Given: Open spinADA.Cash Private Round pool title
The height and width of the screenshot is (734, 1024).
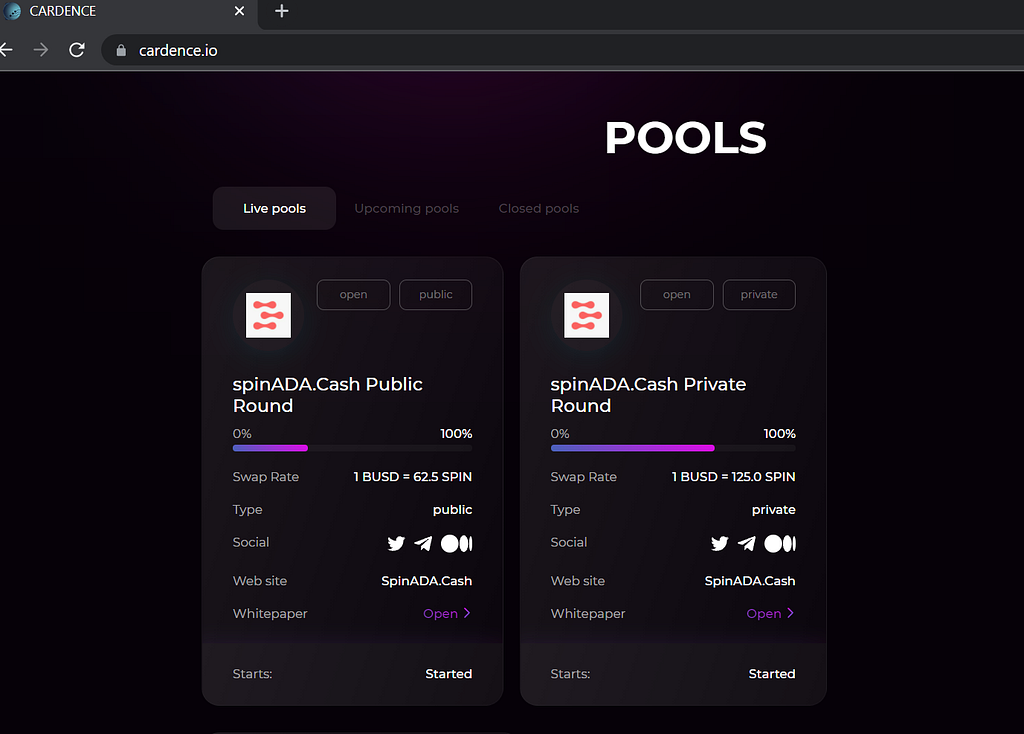Looking at the screenshot, I should click(x=648, y=395).
